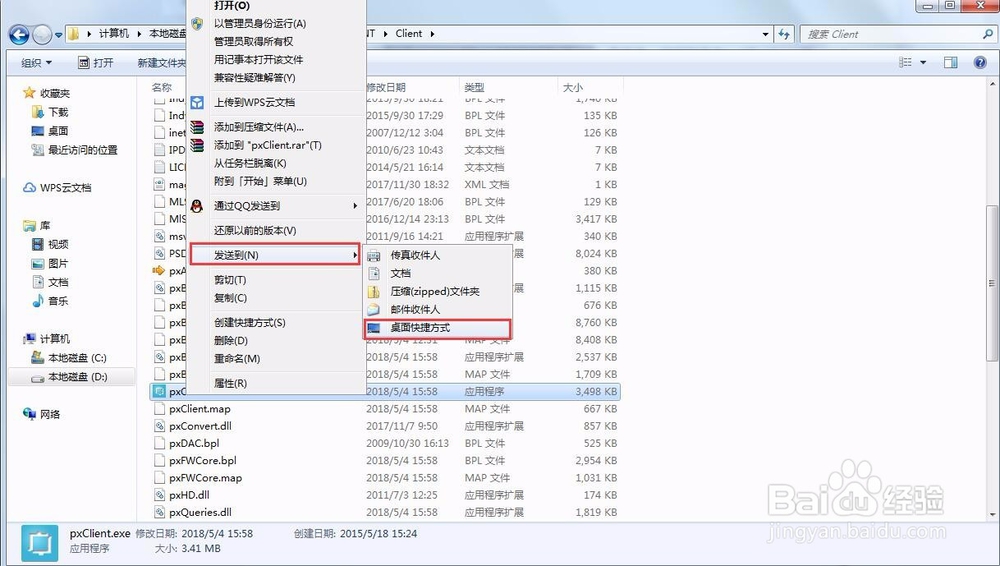The image size is (1000, 566).
Task: Expand the 发送到(N) submenu
Action: tap(277, 255)
